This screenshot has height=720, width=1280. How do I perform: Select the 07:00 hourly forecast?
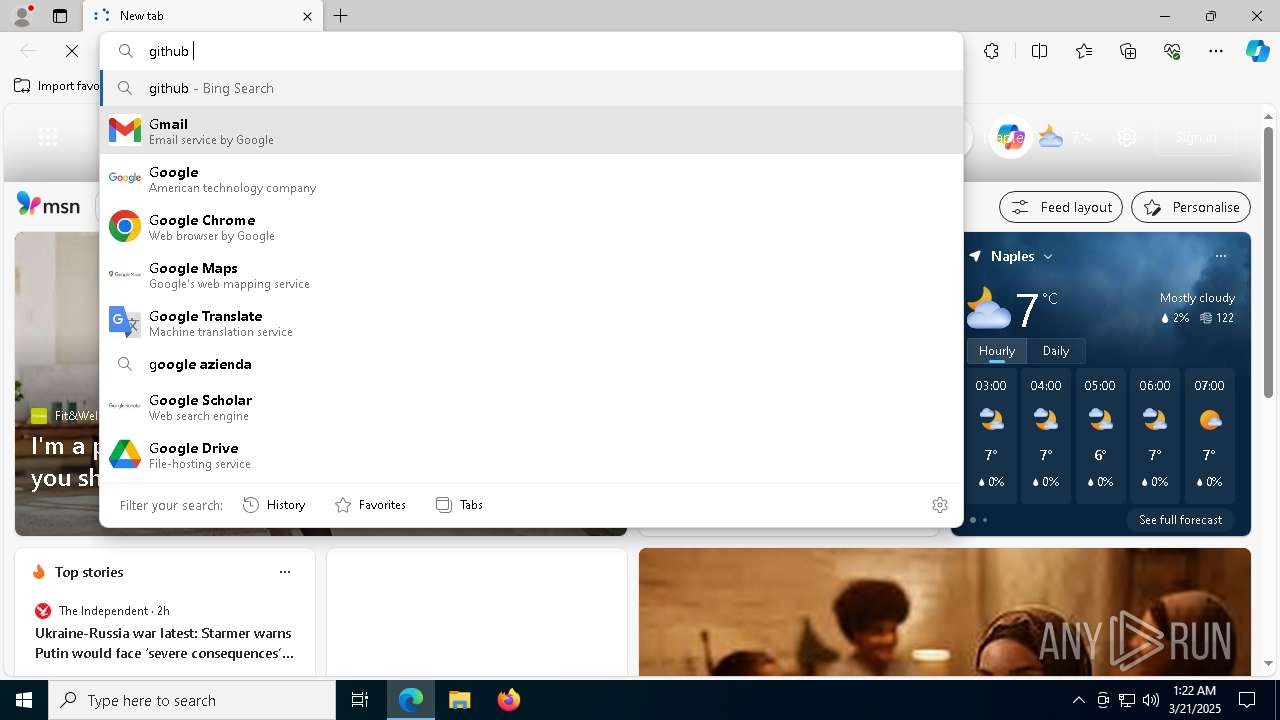tap(1209, 435)
